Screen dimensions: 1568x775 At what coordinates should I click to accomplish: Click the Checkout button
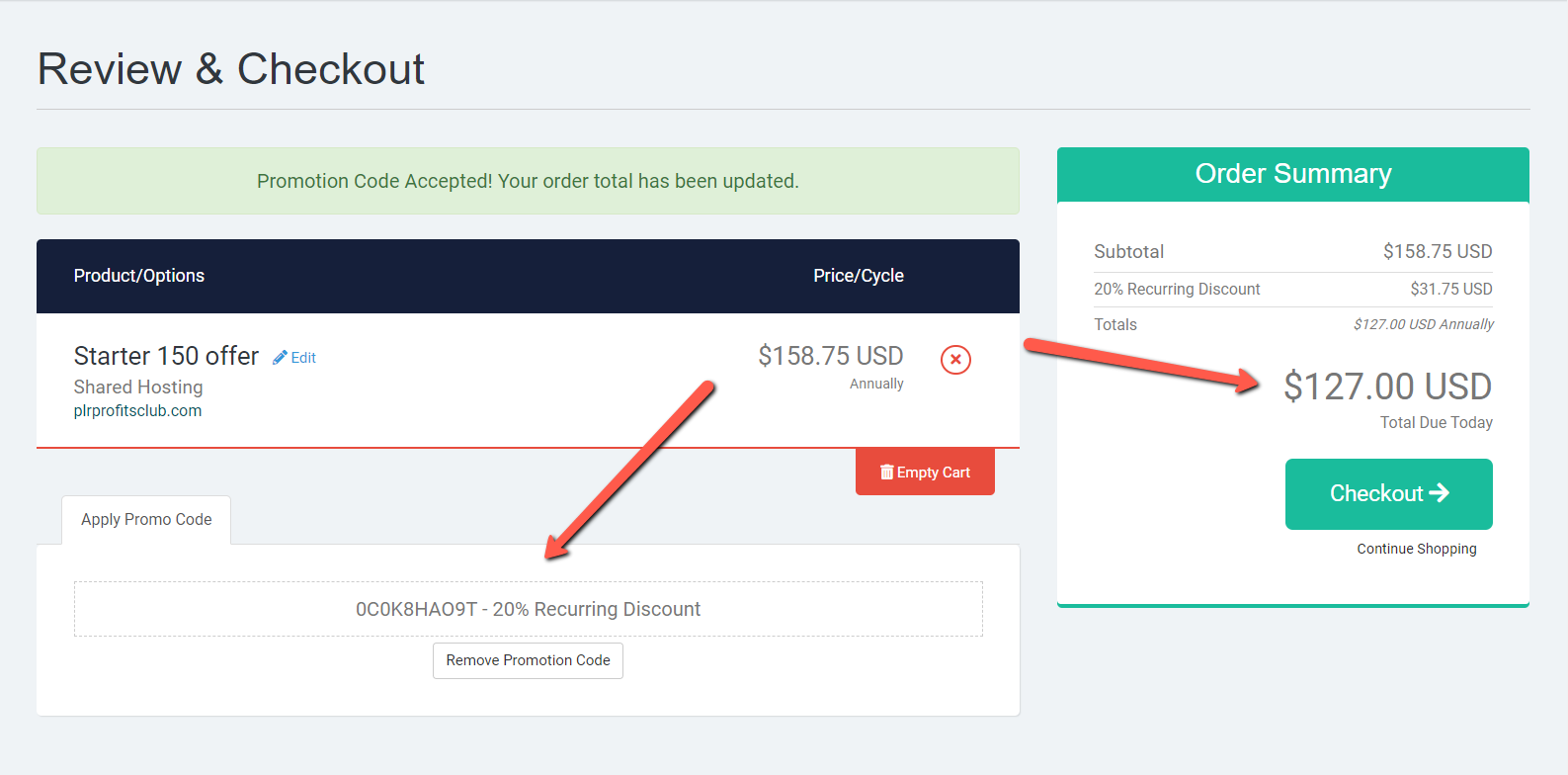click(x=1388, y=494)
